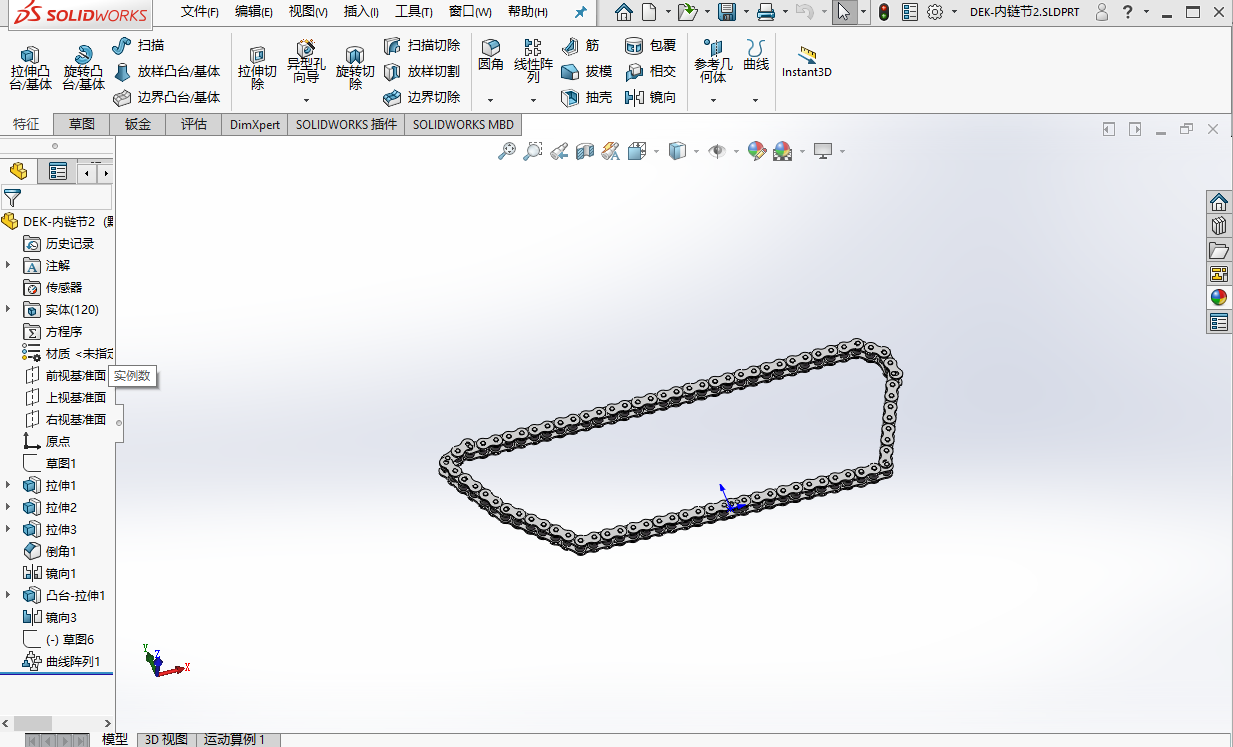Expand the 拉伸1 feature node
The width and height of the screenshot is (1233, 747).
[x=8, y=485]
